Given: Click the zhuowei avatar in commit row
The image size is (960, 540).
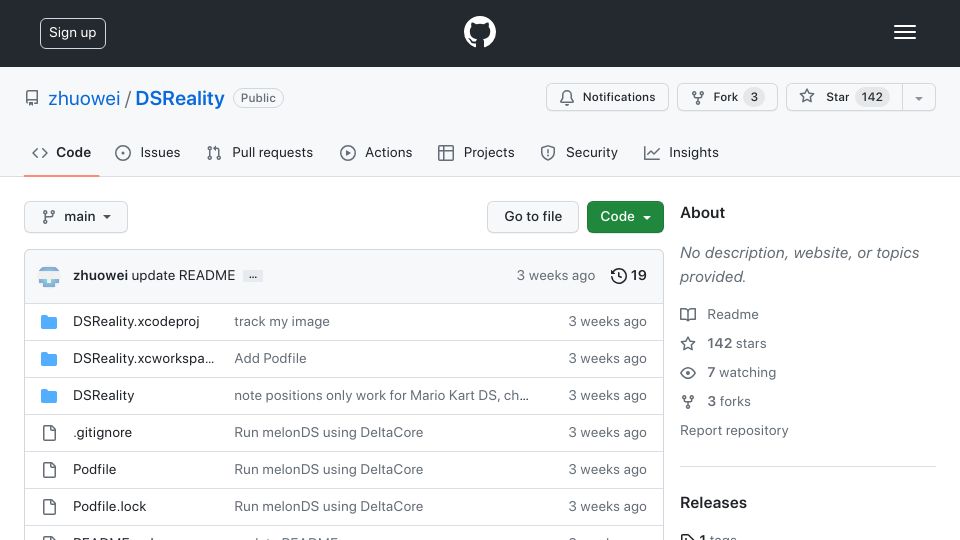Looking at the screenshot, I should (49, 276).
